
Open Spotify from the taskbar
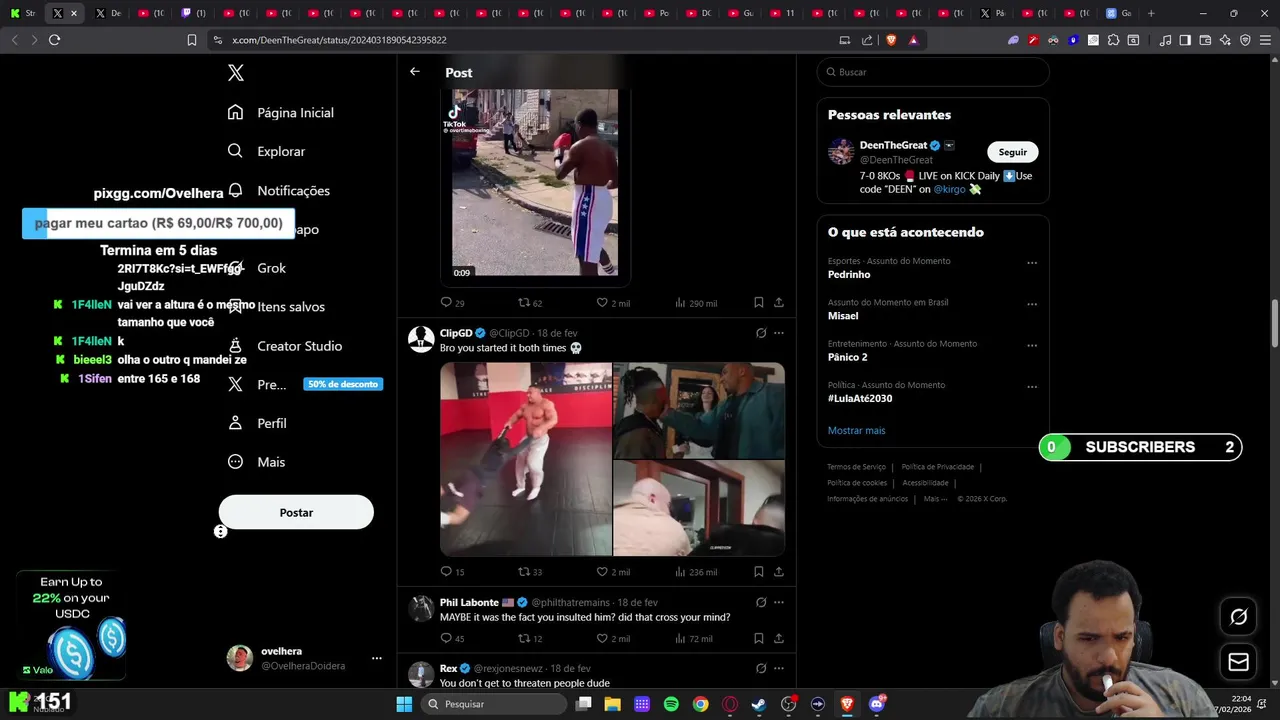[671, 704]
